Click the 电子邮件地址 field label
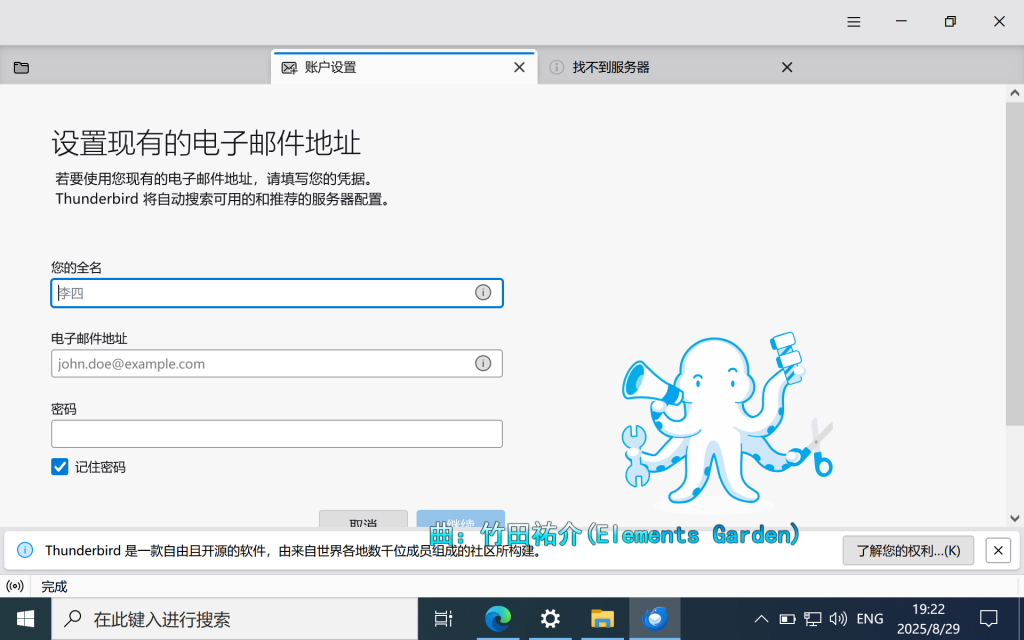The height and width of the screenshot is (640, 1024). coord(89,338)
